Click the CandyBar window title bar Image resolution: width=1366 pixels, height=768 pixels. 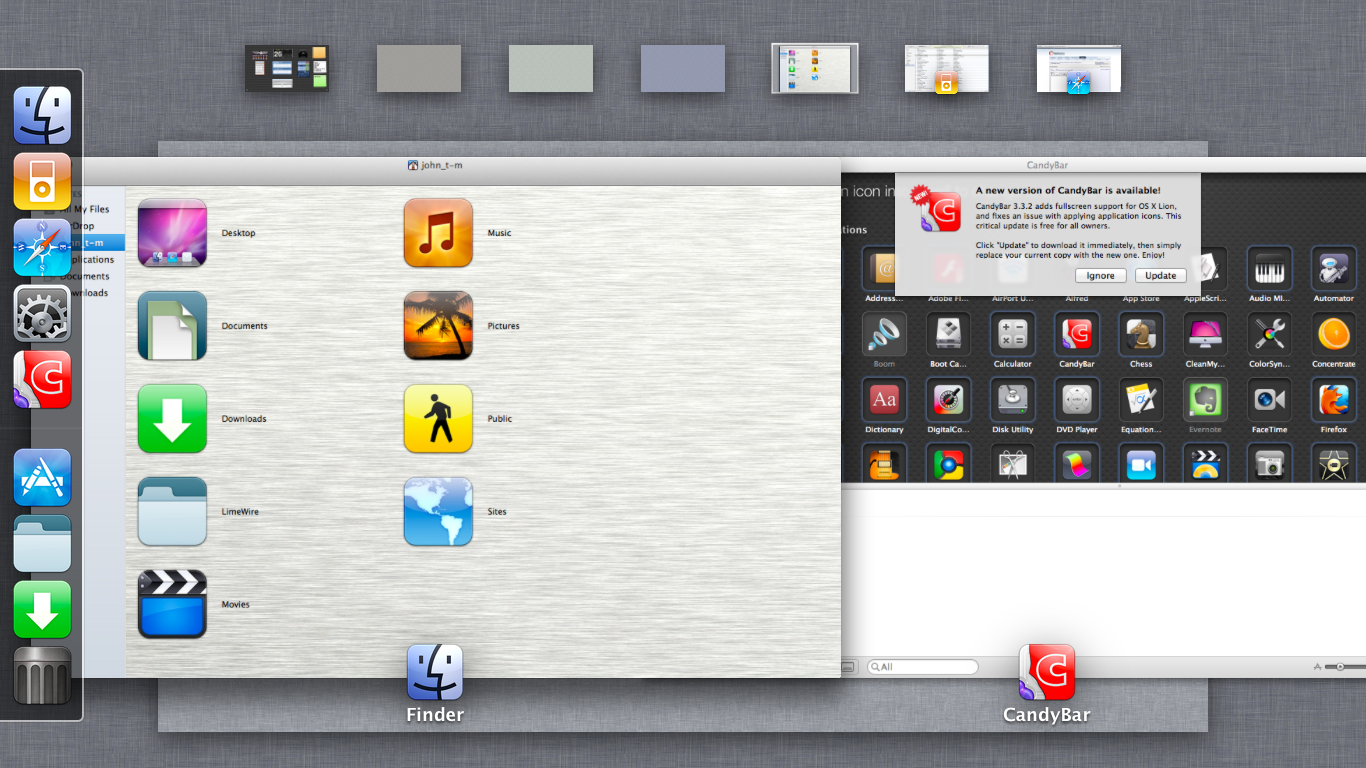pyautogui.click(x=1047, y=165)
